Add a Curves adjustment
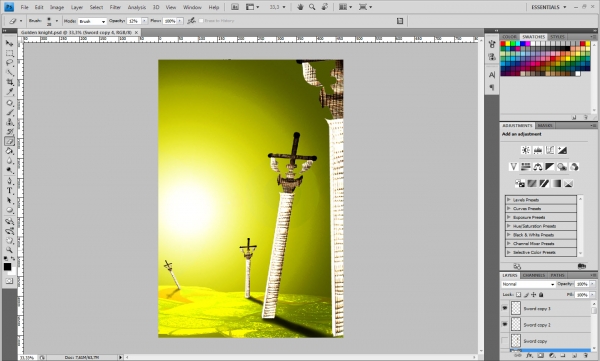Viewport: 600px width, 361px height. pyautogui.click(x=550, y=150)
